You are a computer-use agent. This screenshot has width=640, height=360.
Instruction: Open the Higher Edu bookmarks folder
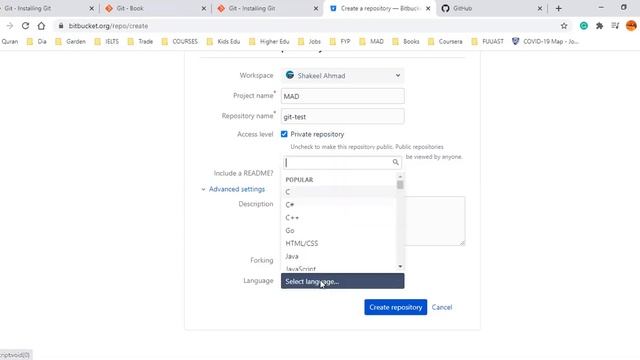[x=269, y=41]
